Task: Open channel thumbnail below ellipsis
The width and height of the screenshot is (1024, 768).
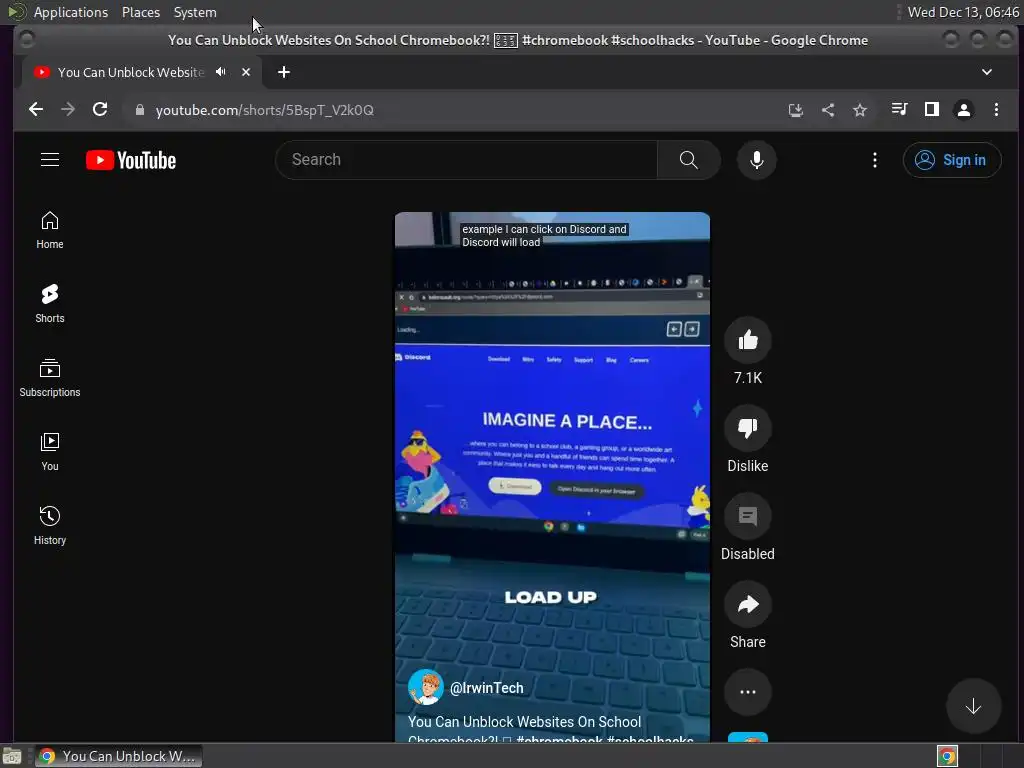Action: click(x=748, y=737)
